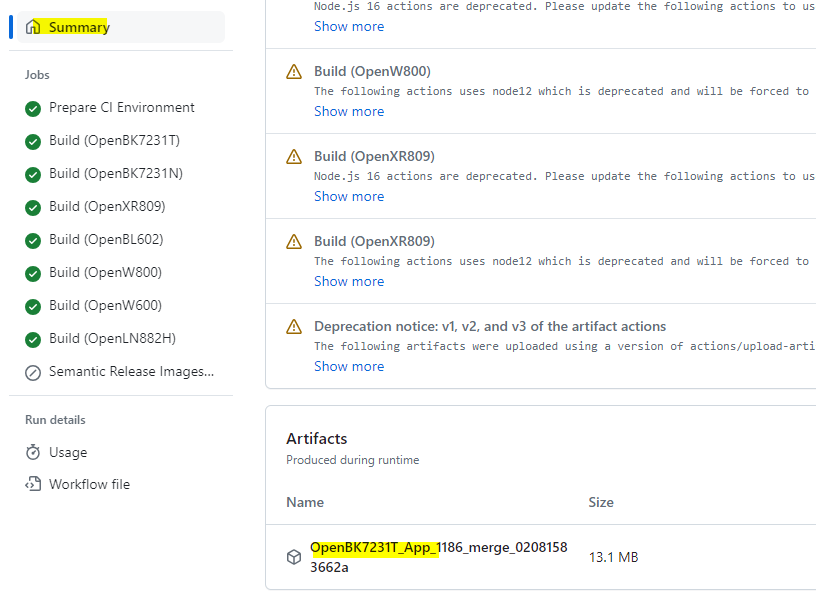
Task: Open the Workflow file link
Action: 90,484
